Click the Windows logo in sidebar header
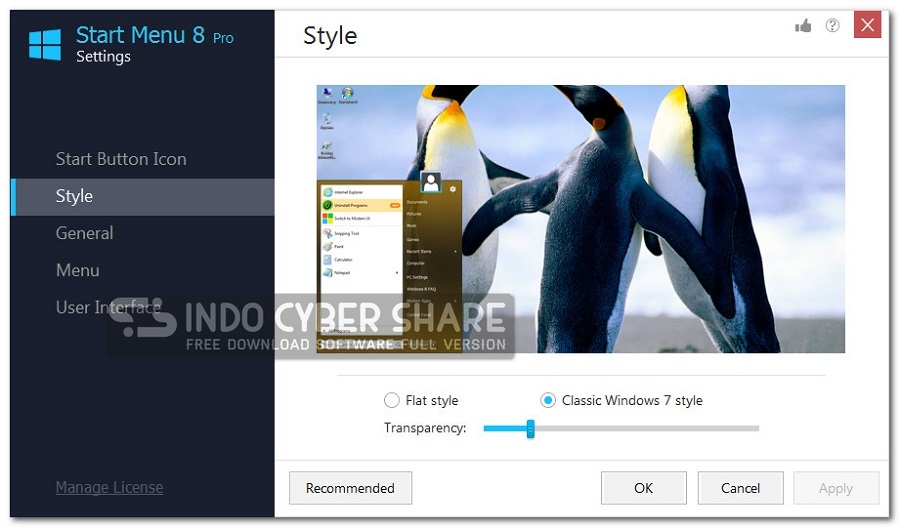900x528 pixels. click(45, 45)
